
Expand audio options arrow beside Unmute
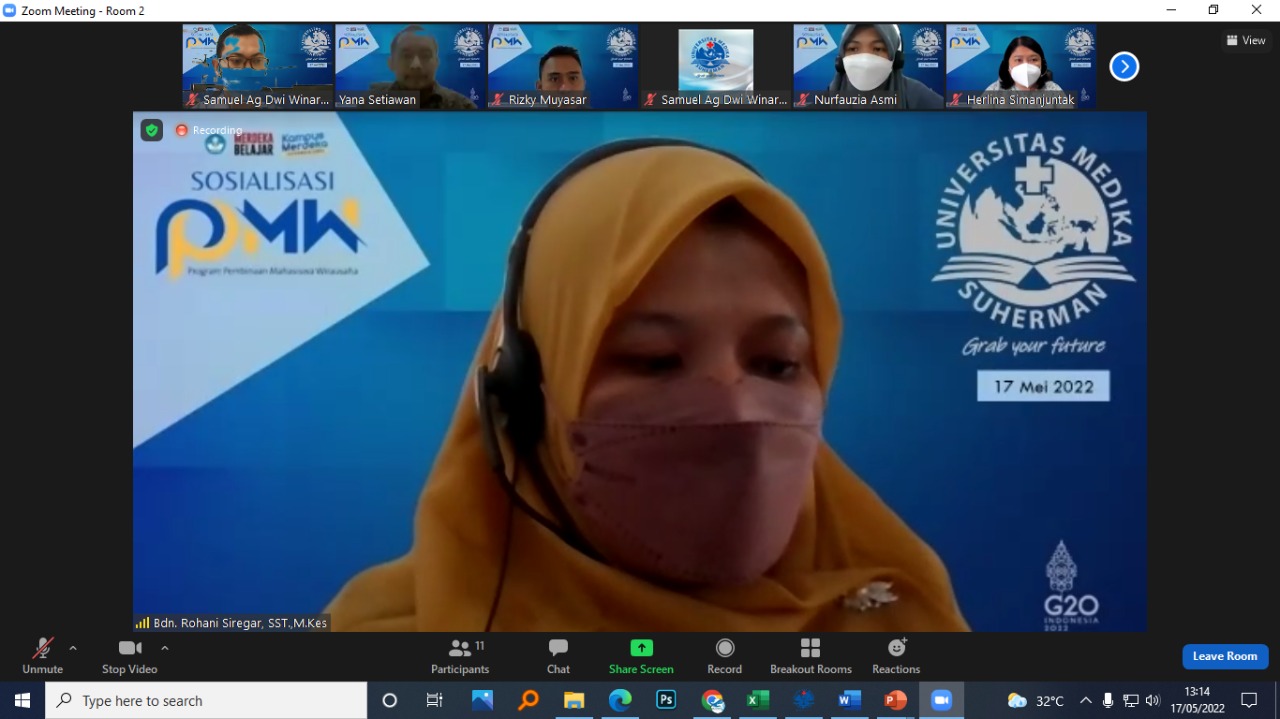click(73, 648)
